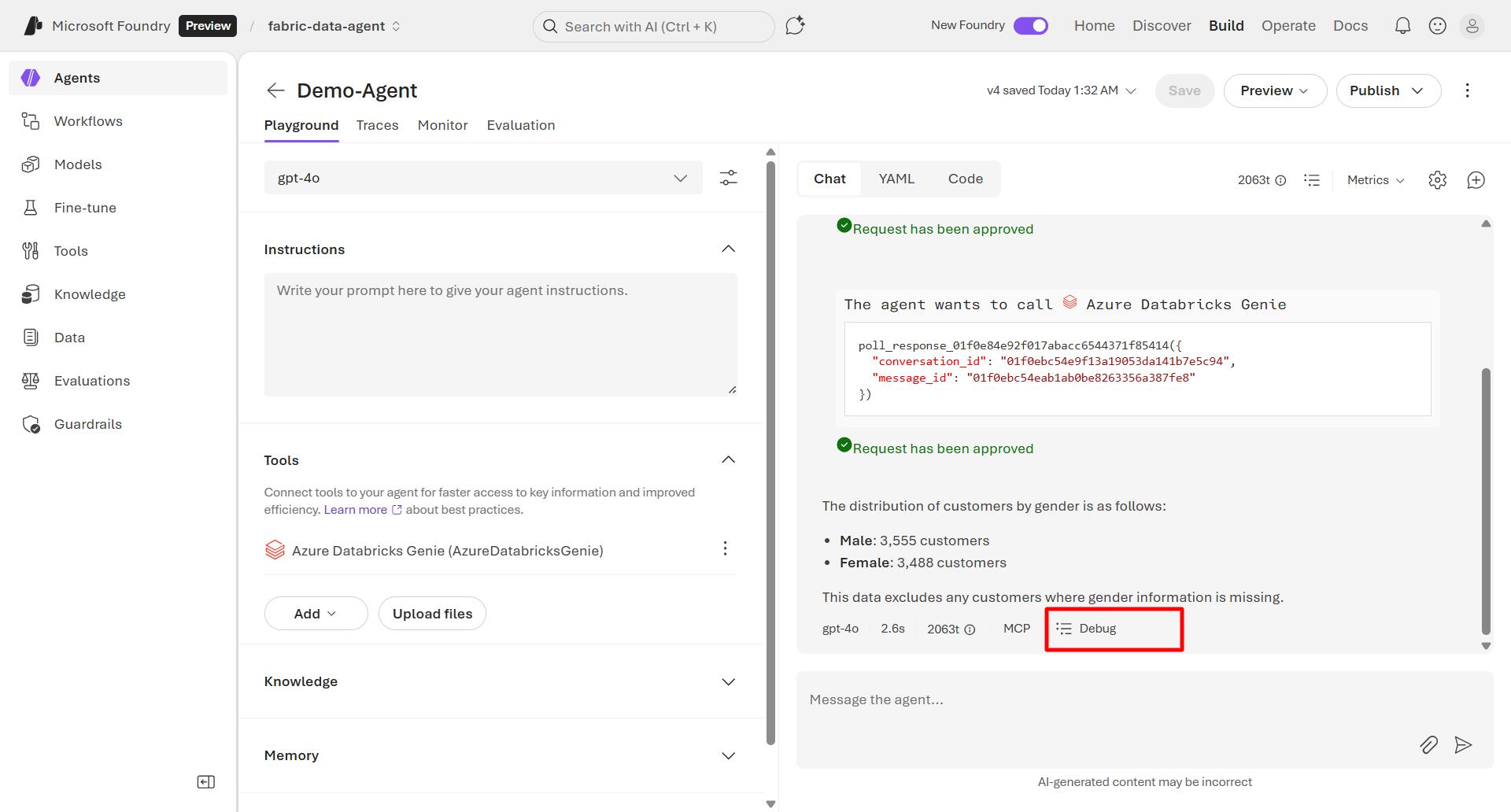The height and width of the screenshot is (812, 1511).
Task: Open the Publish dropdown button
Action: 1388,90
